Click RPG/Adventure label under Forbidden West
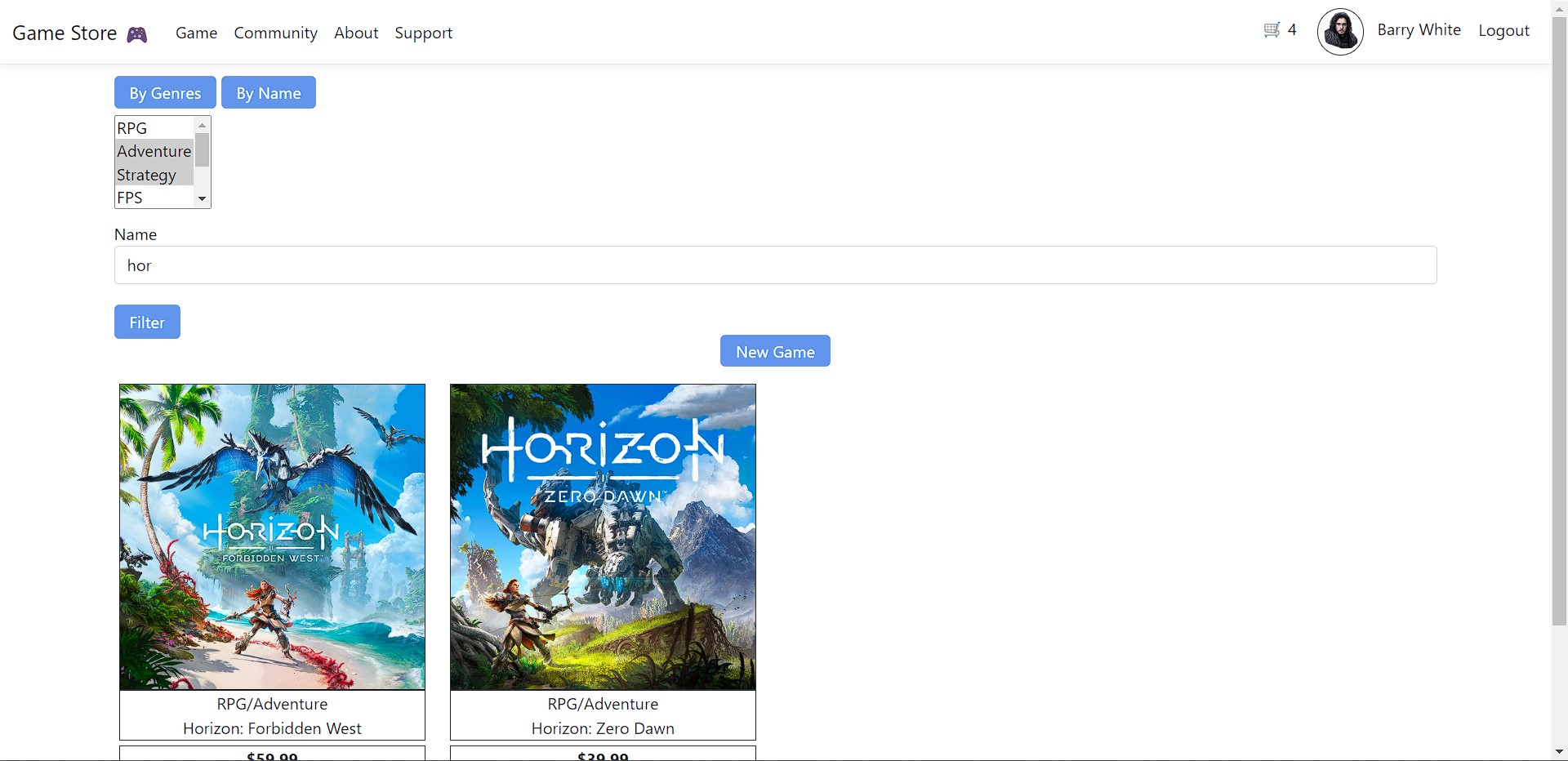 tap(272, 704)
